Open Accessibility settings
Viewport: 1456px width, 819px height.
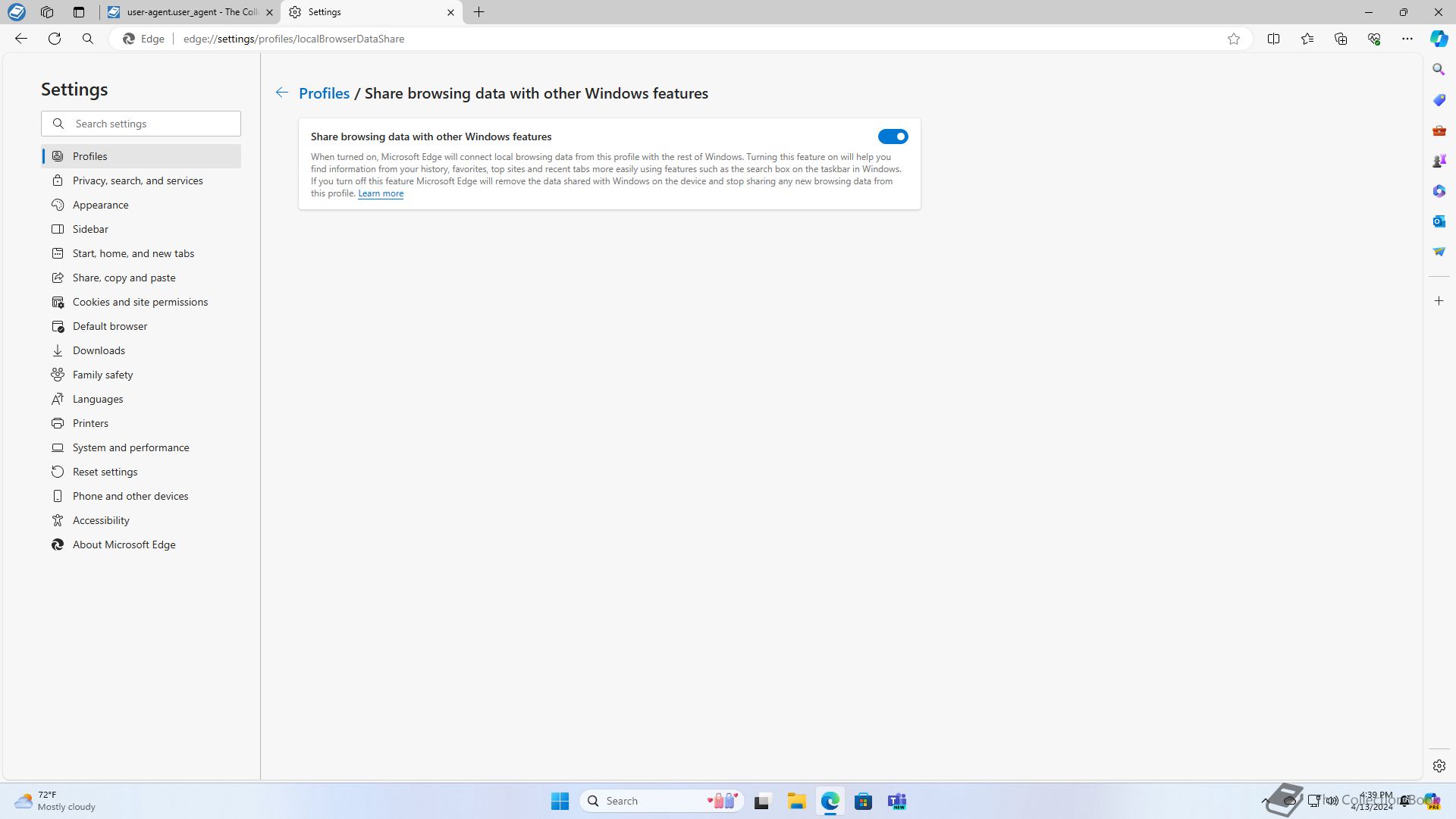pyautogui.click(x=141, y=520)
